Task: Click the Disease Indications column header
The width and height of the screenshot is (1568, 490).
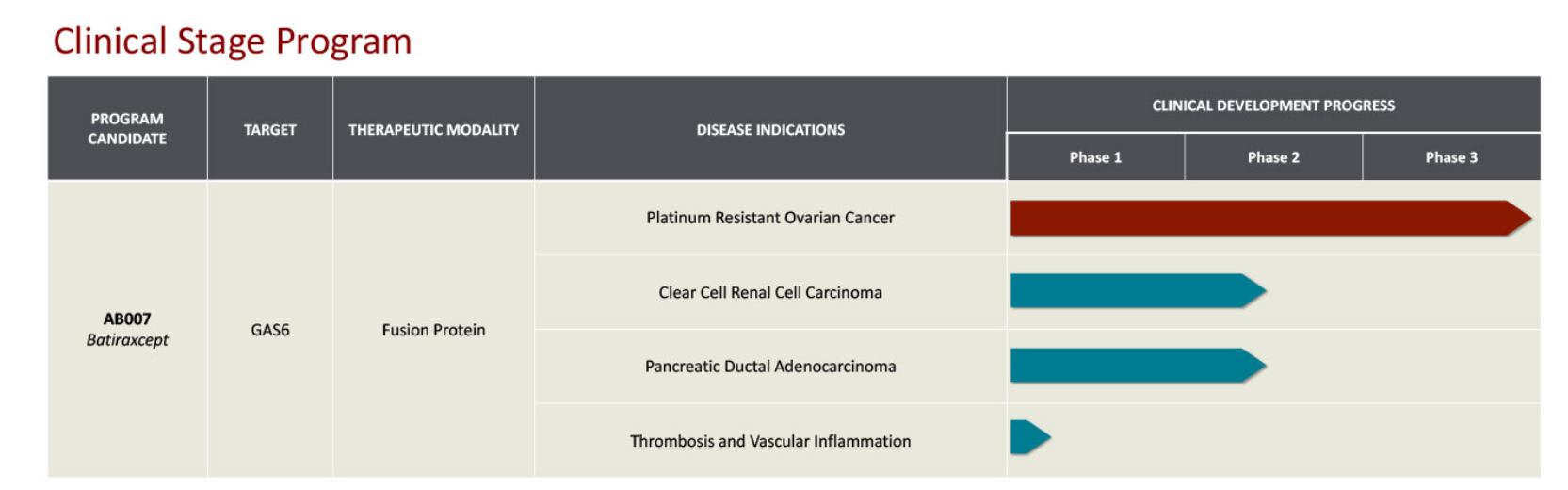Action: tap(770, 130)
